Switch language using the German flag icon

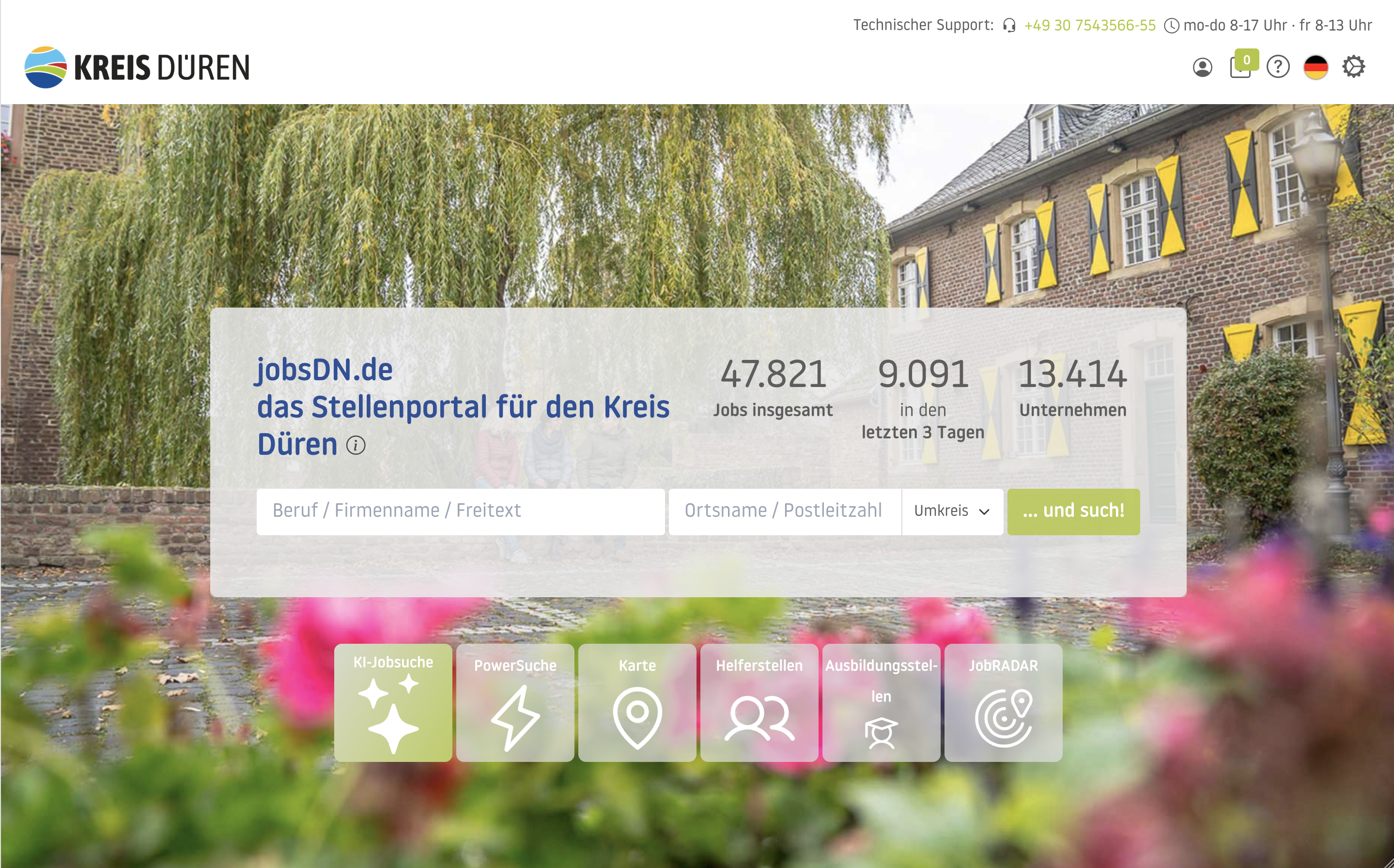[1316, 68]
